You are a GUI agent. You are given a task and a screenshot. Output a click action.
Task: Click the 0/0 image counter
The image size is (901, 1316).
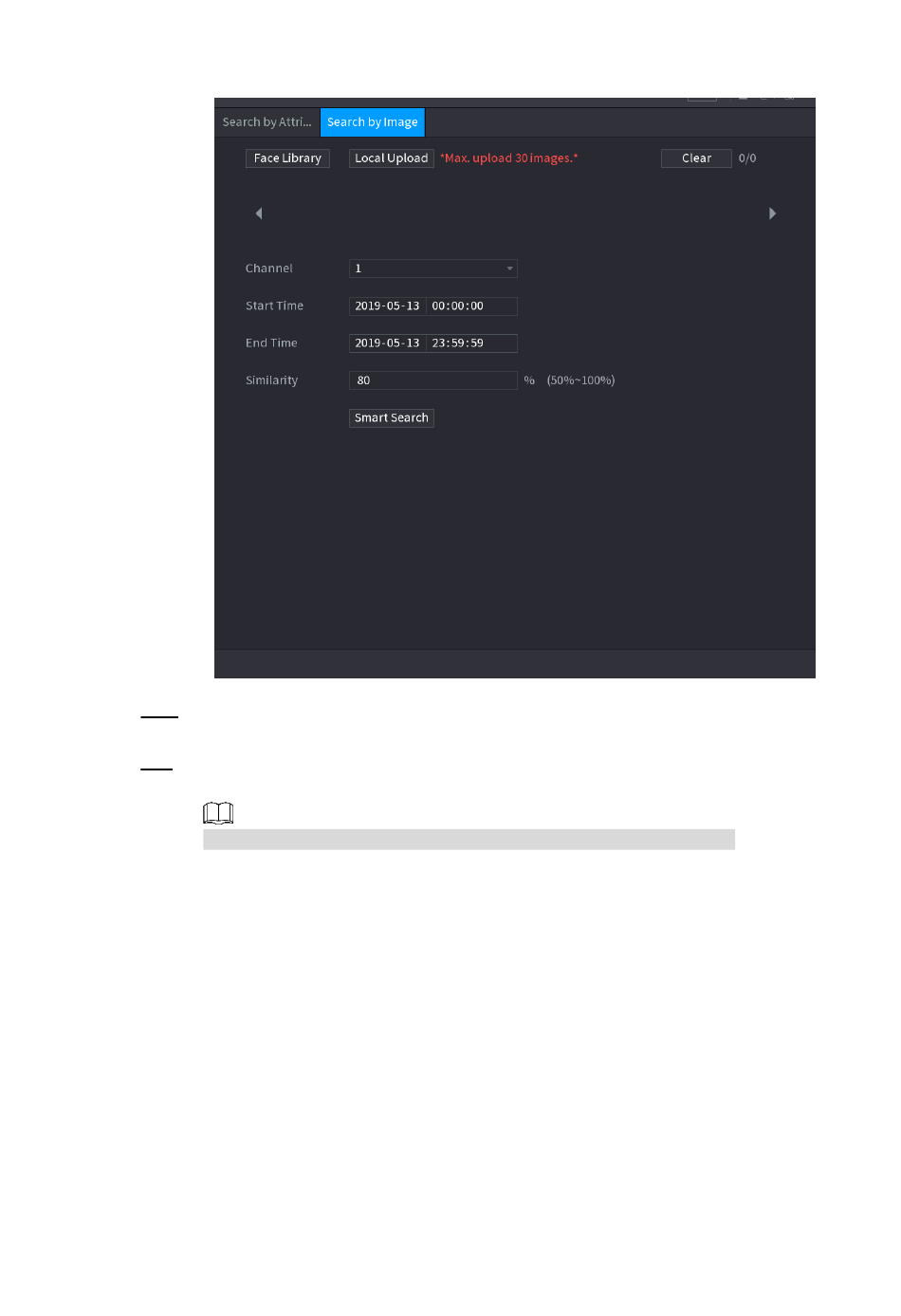(747, 158)
